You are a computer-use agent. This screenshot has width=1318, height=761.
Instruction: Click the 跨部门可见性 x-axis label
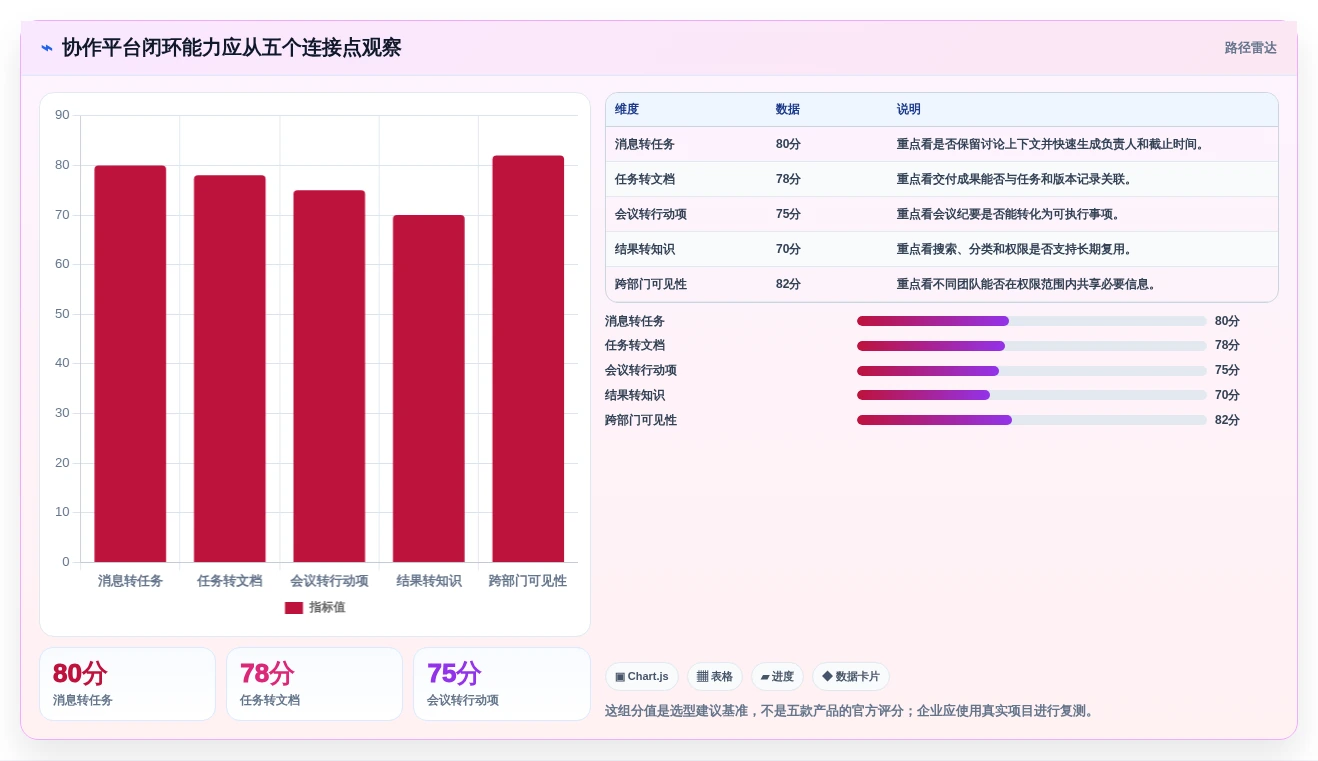pyautogui.click(x=528, y=581)
